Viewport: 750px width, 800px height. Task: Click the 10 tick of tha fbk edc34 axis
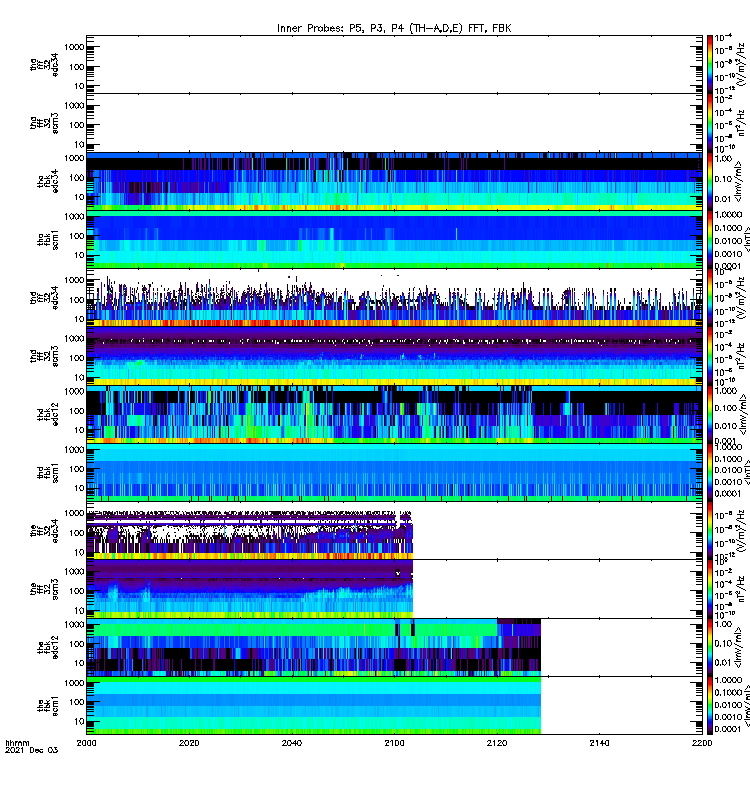click(x=79, y=197)
